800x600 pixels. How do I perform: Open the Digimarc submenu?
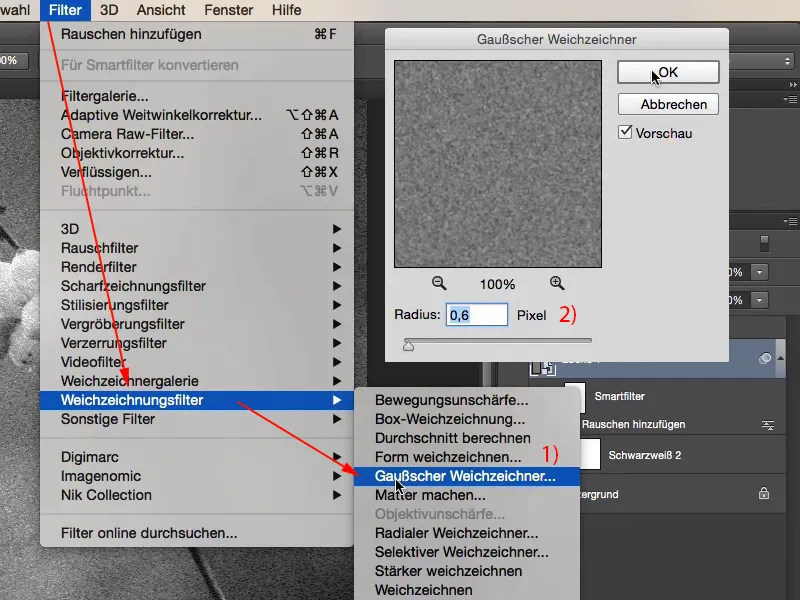point(196,457)
